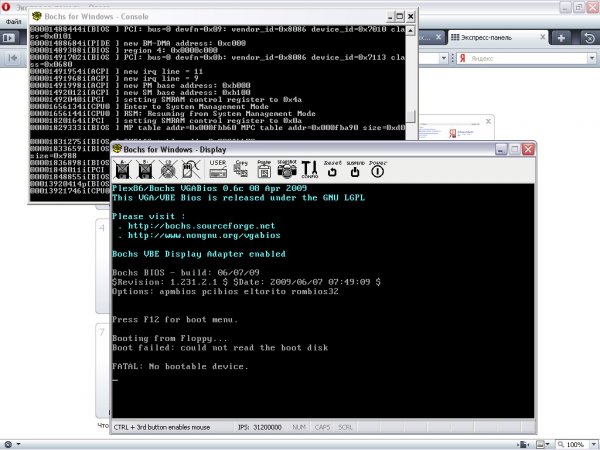The image size is (600, 450).
Task: Click the Paste icon in Bochs toolbar
Action: tap(264, 169)
